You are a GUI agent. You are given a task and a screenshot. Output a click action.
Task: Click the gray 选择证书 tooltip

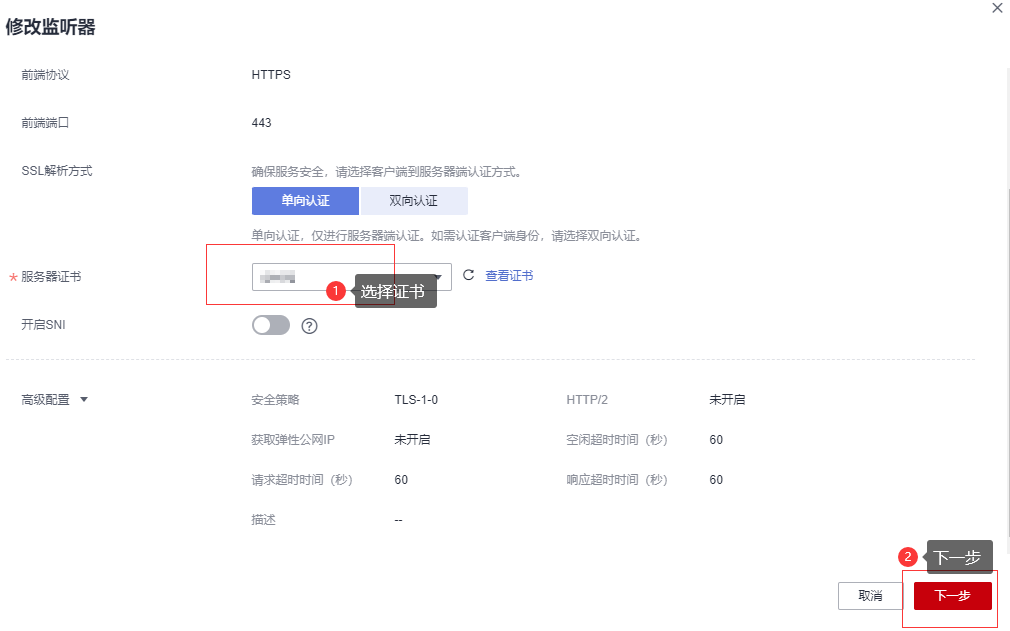(395, 291)
